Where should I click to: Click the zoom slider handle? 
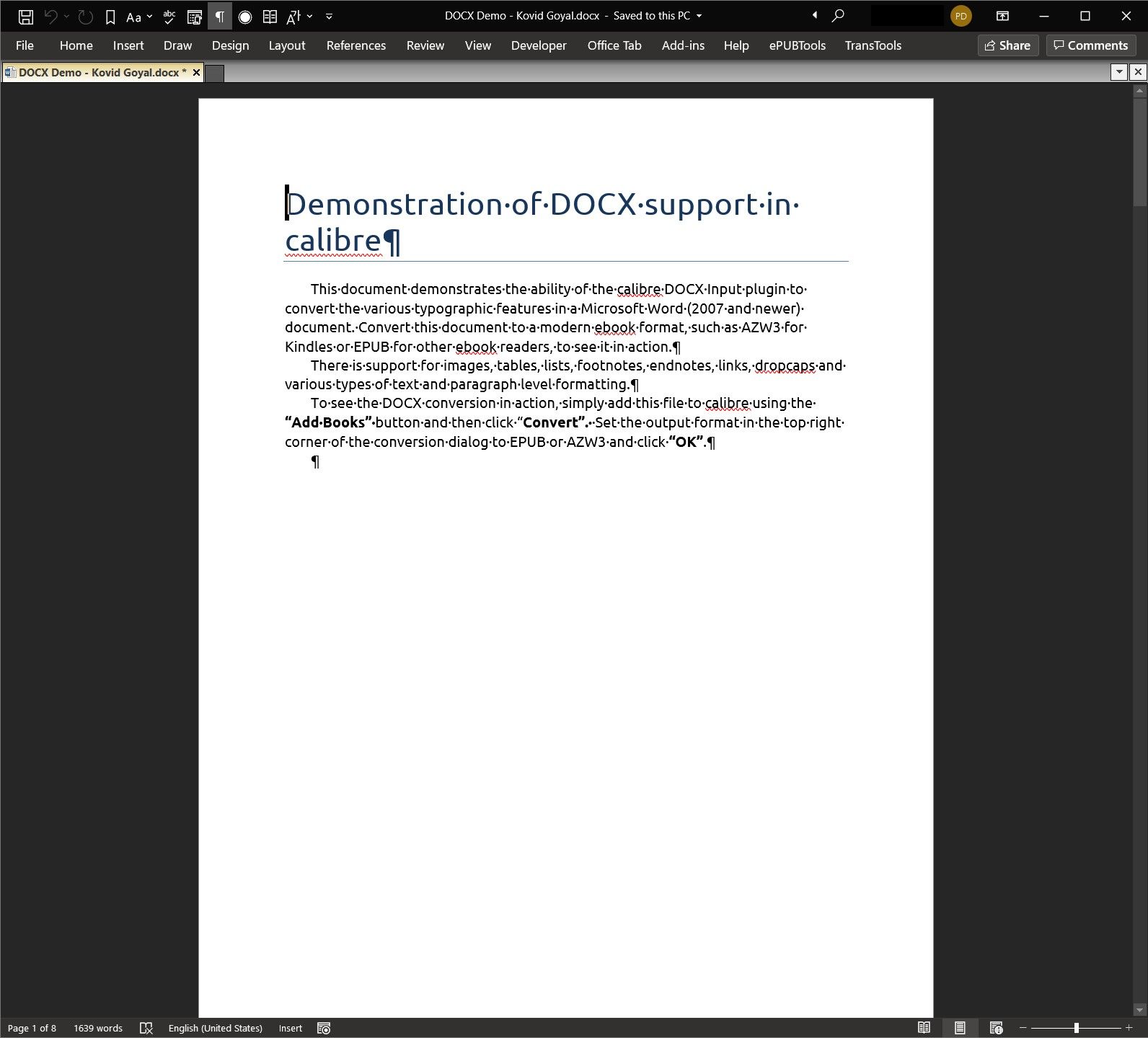1076,1028
